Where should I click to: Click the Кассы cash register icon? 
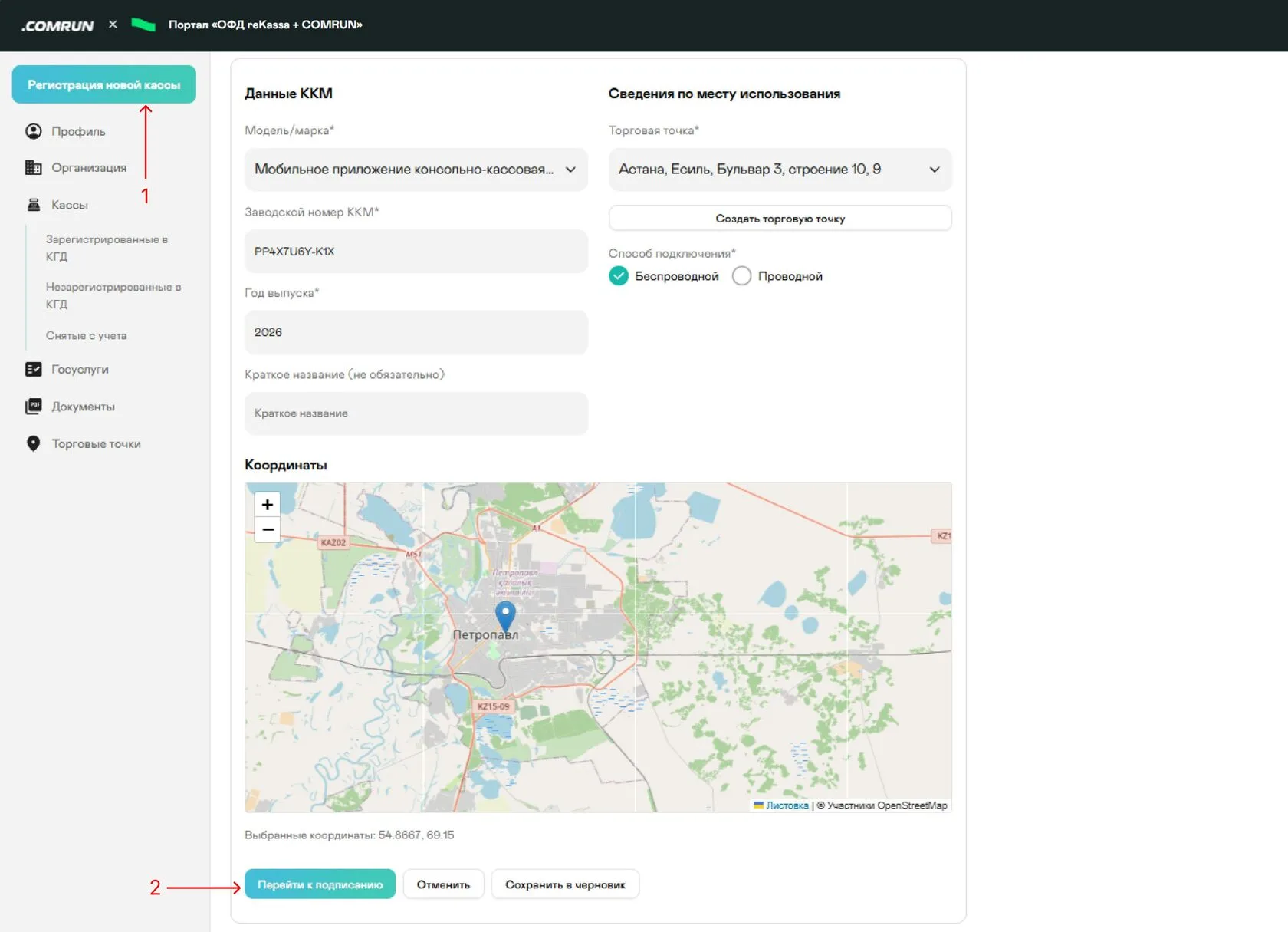pos(33,205)
